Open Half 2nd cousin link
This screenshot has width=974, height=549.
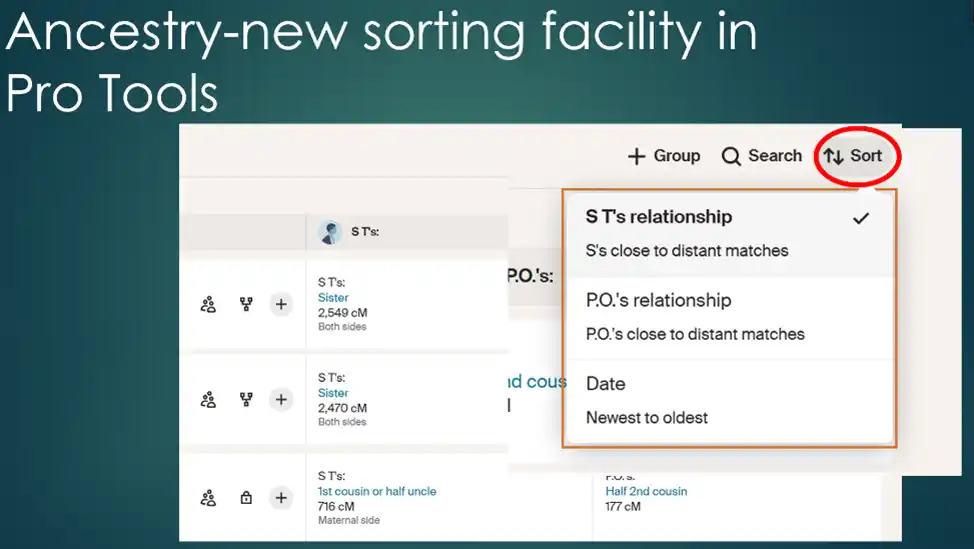click(646, 491)
